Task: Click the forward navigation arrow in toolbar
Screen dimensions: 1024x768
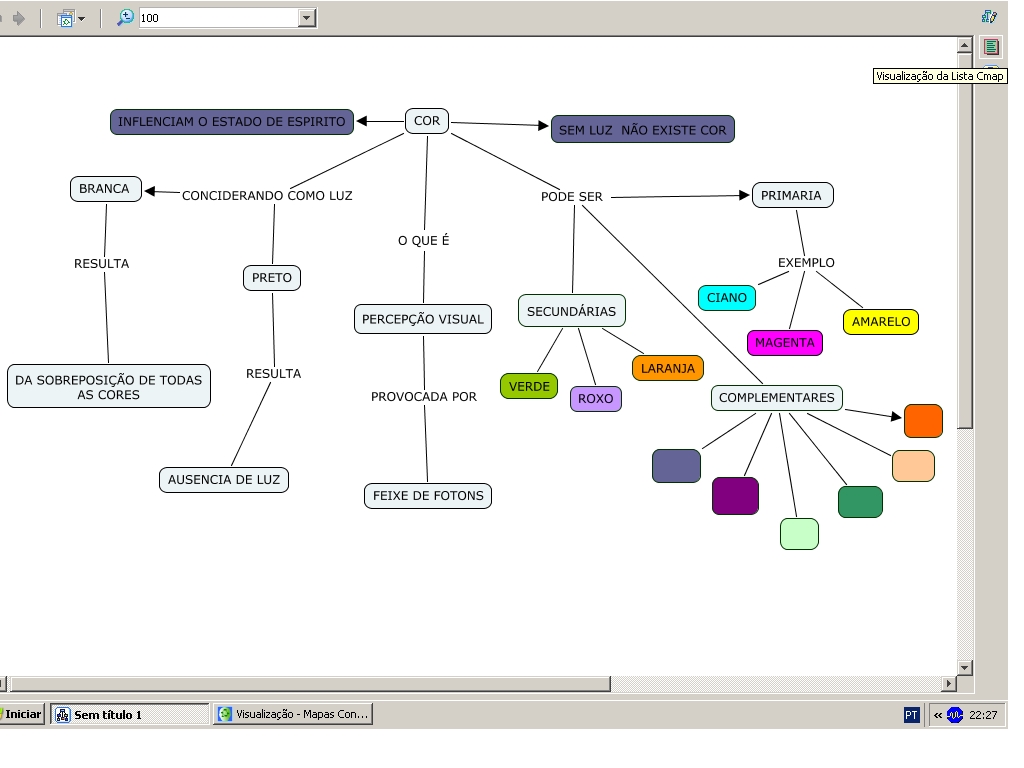Action: point(18,18)
